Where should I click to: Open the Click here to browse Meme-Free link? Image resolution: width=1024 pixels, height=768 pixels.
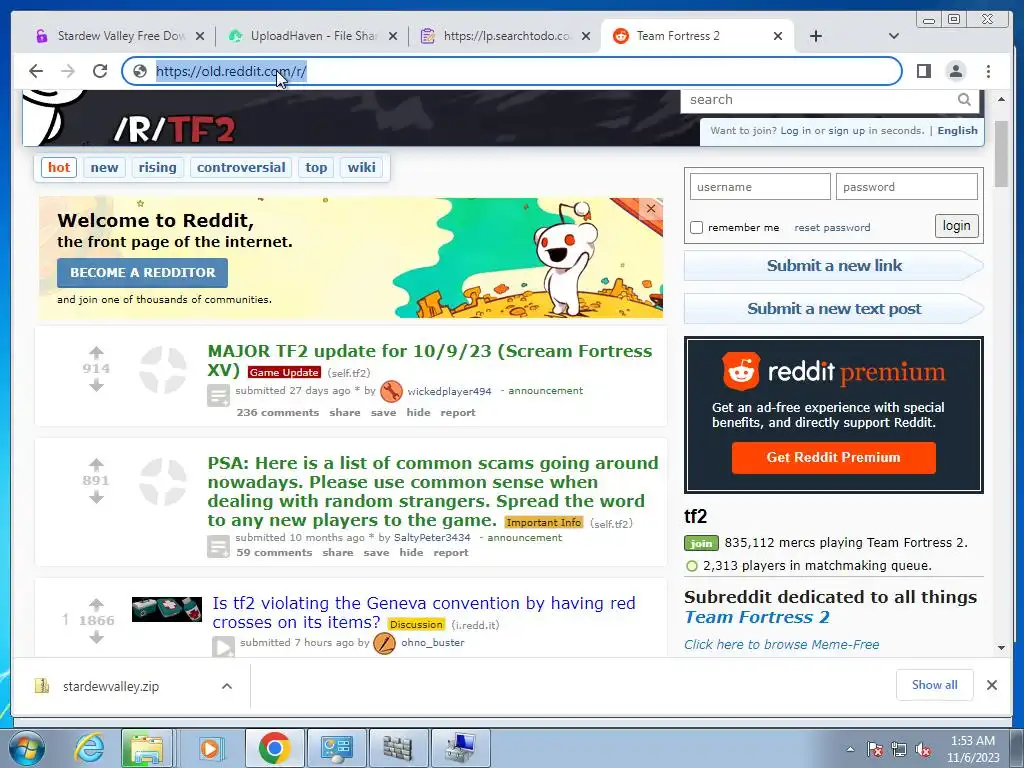pyautogui.click(x=782, y=645)
